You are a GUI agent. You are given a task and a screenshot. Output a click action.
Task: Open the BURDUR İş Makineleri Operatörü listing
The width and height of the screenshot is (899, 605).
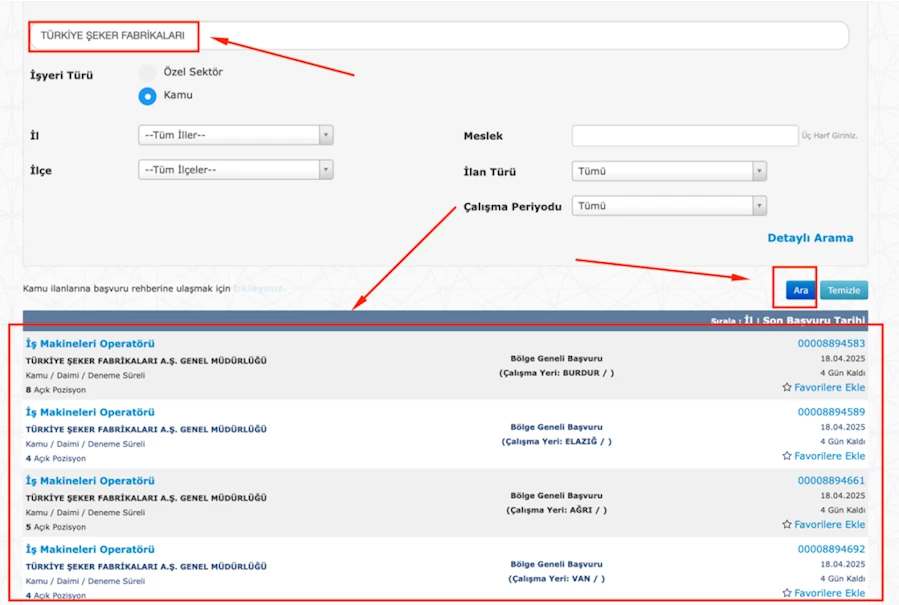point(90,344)
